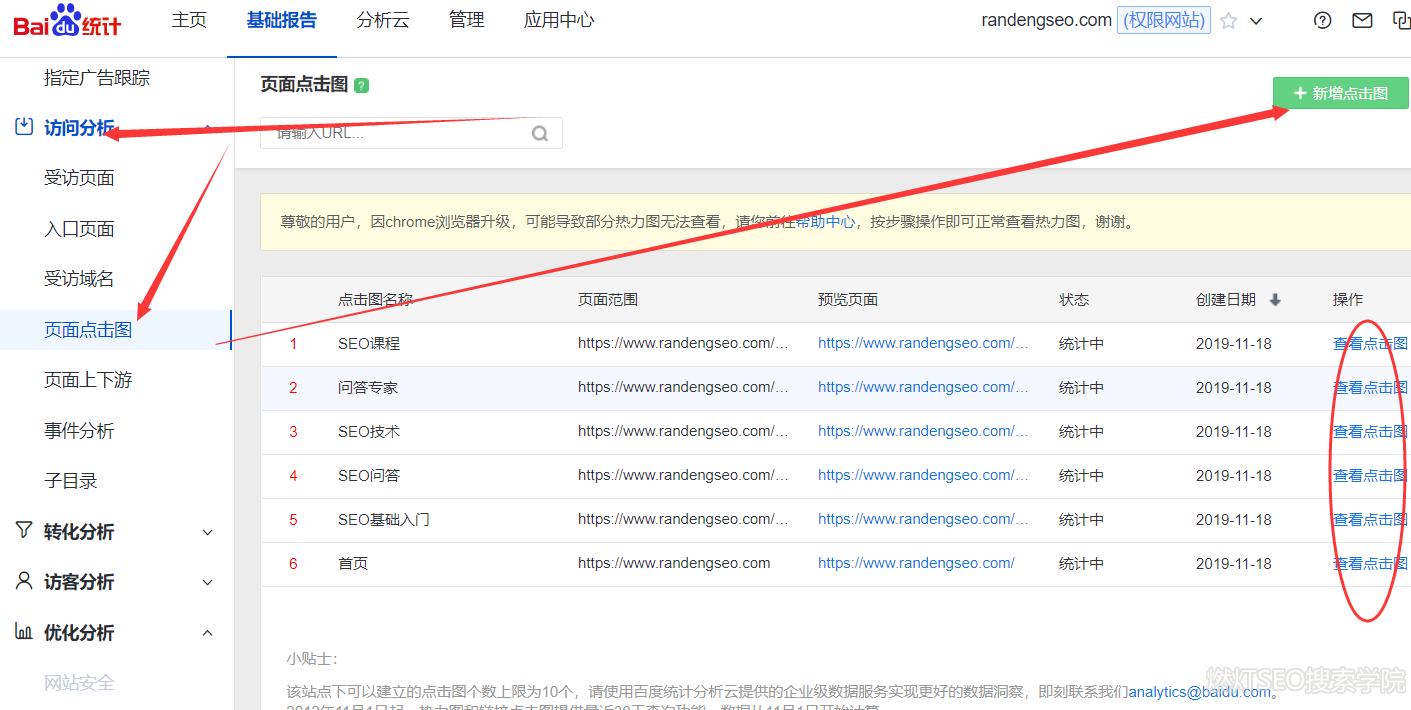Click 查看点击图 for 首页 row

click(1370, 563)
